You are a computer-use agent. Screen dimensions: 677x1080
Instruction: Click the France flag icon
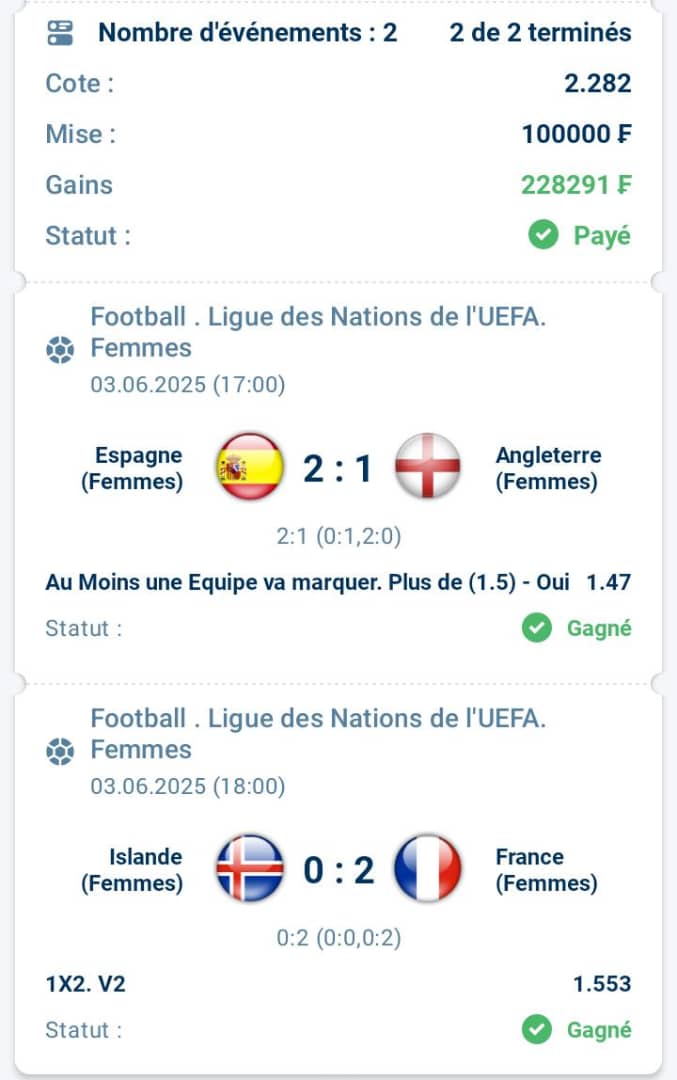click(x=427, y=868)
